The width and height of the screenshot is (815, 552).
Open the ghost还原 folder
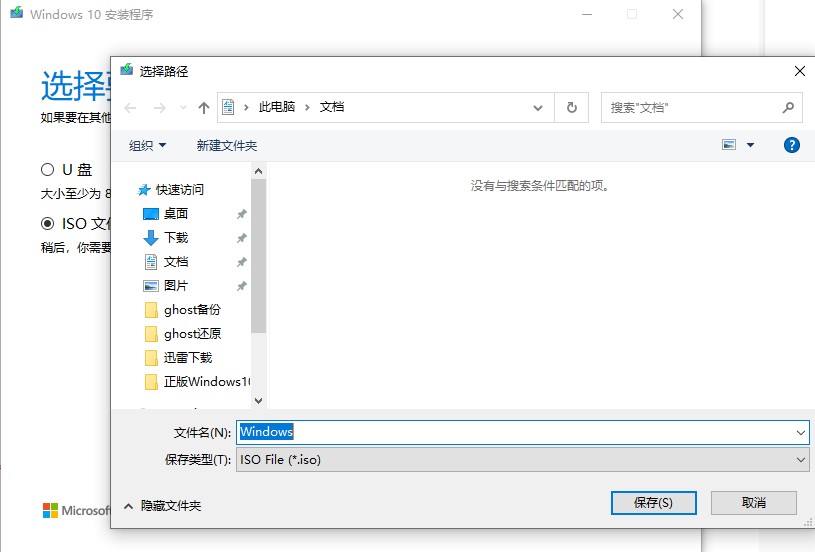[192, 334]
